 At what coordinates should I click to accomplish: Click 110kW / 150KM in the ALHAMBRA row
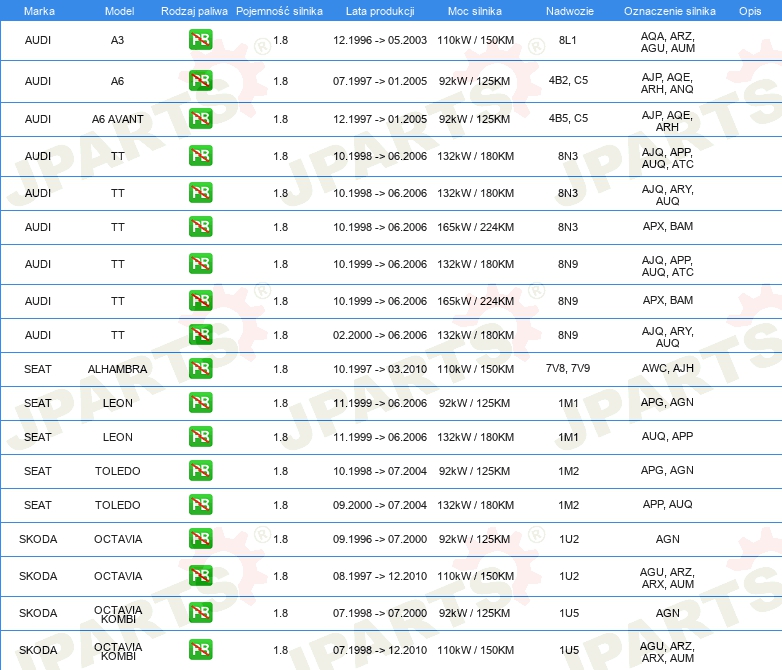[475, 369]
